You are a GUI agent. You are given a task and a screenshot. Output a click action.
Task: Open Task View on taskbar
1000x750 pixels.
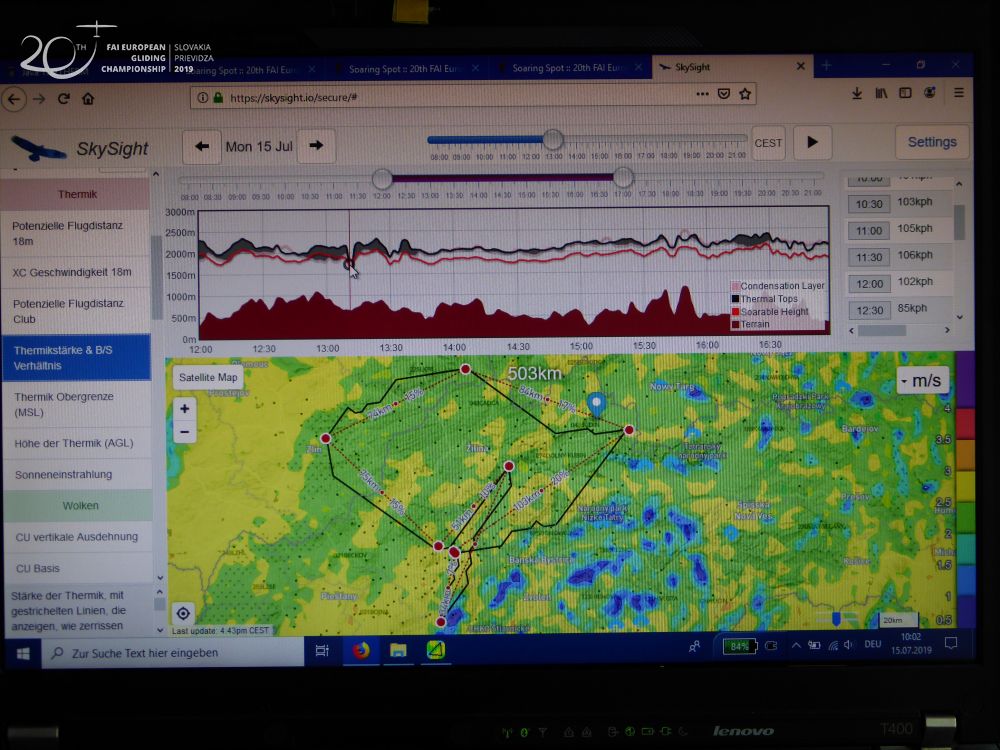(322, 651)
